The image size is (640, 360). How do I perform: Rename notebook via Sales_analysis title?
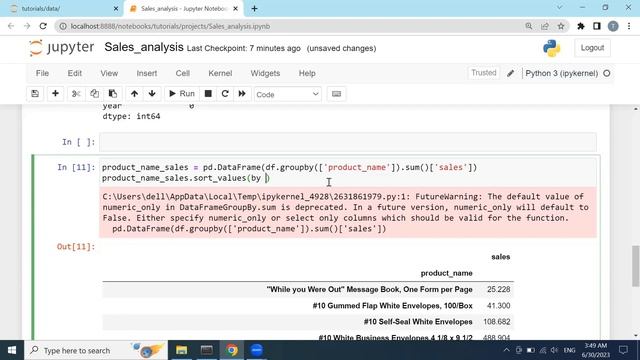click(144, 47)
